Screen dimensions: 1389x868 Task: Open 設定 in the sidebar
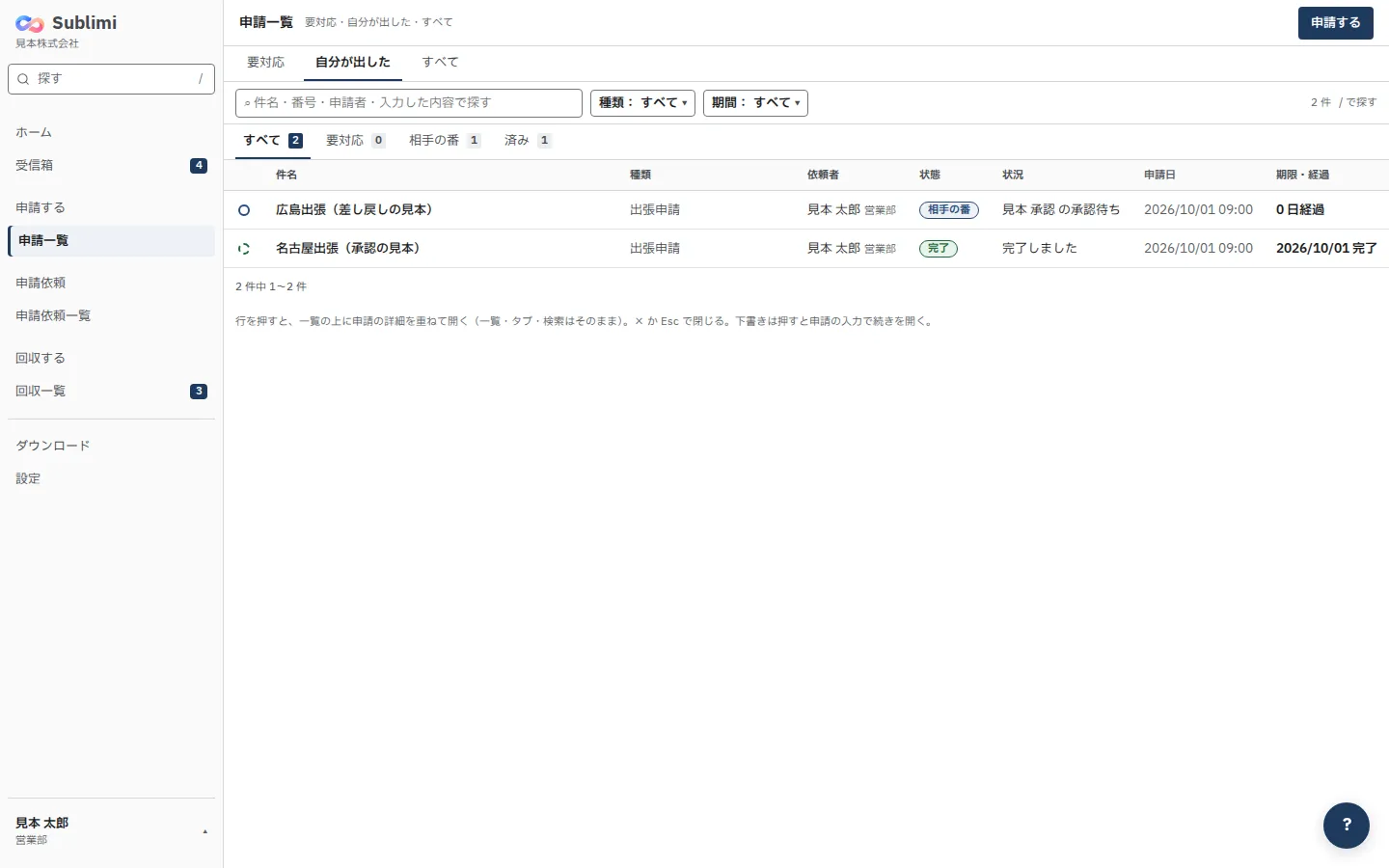[x=111, y=479]
